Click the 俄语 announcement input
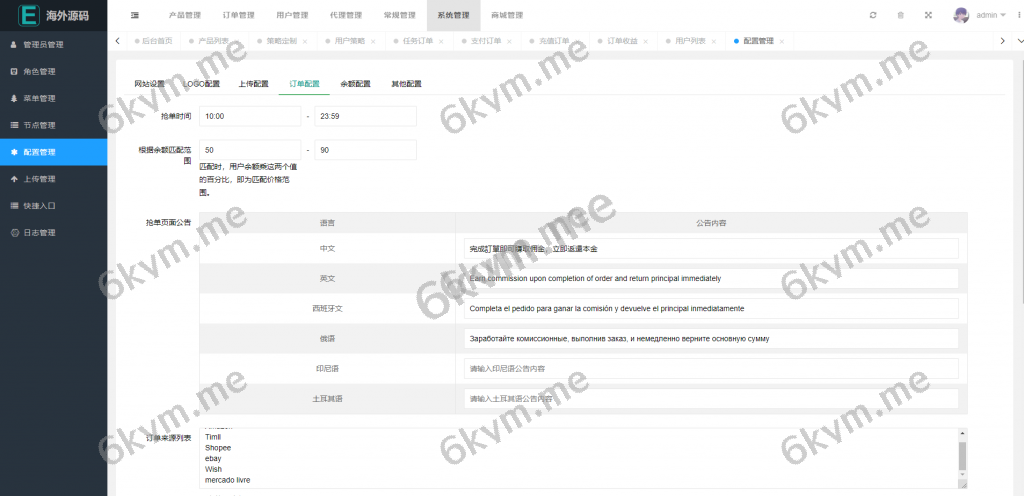The image size is (1024, 496). click(711, 339)
